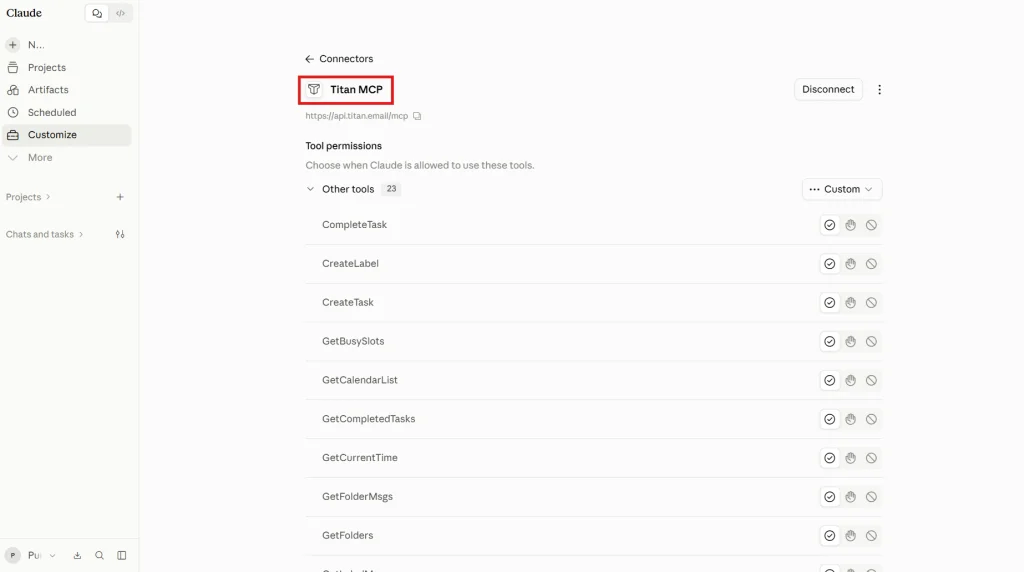
Task: Set GetCalendarList to always allow
Action: pos(829,381)
